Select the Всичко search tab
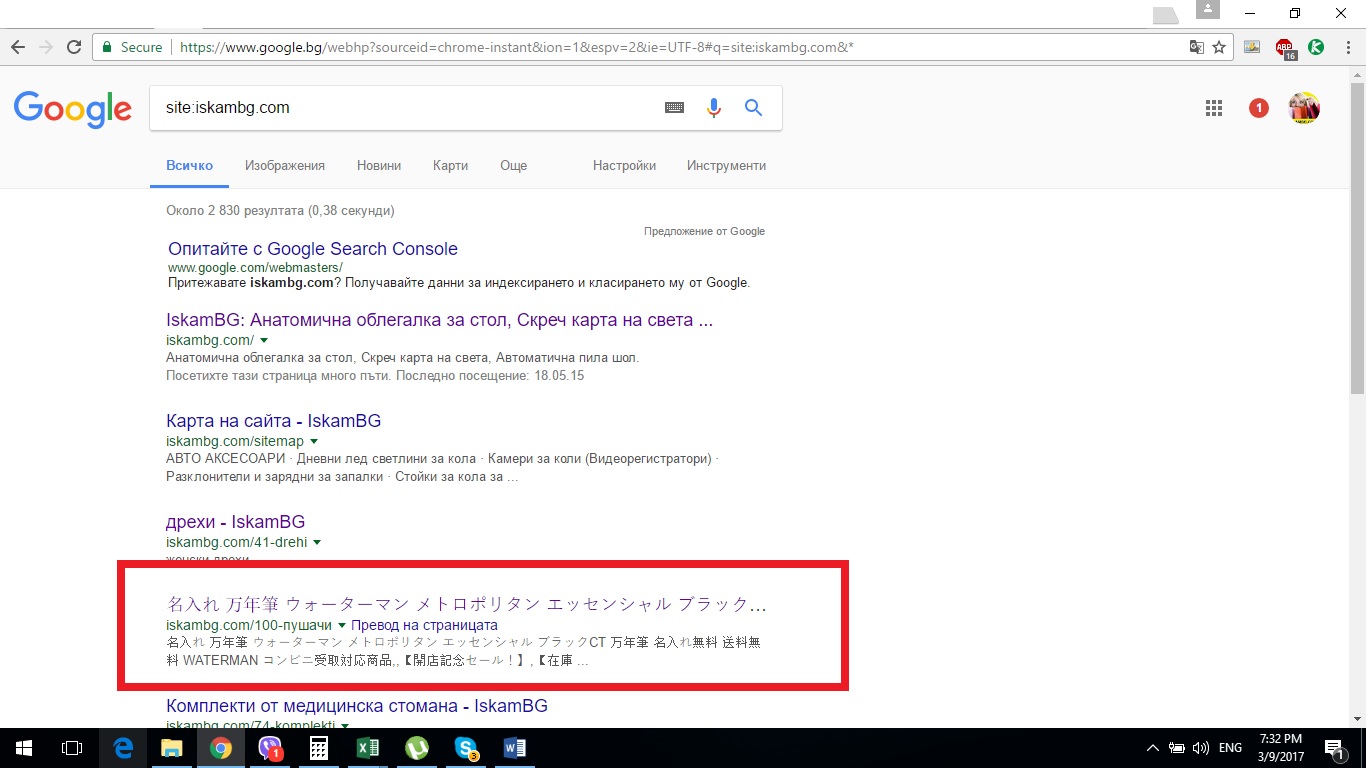The image size is (1366, 768). [190, 166]
